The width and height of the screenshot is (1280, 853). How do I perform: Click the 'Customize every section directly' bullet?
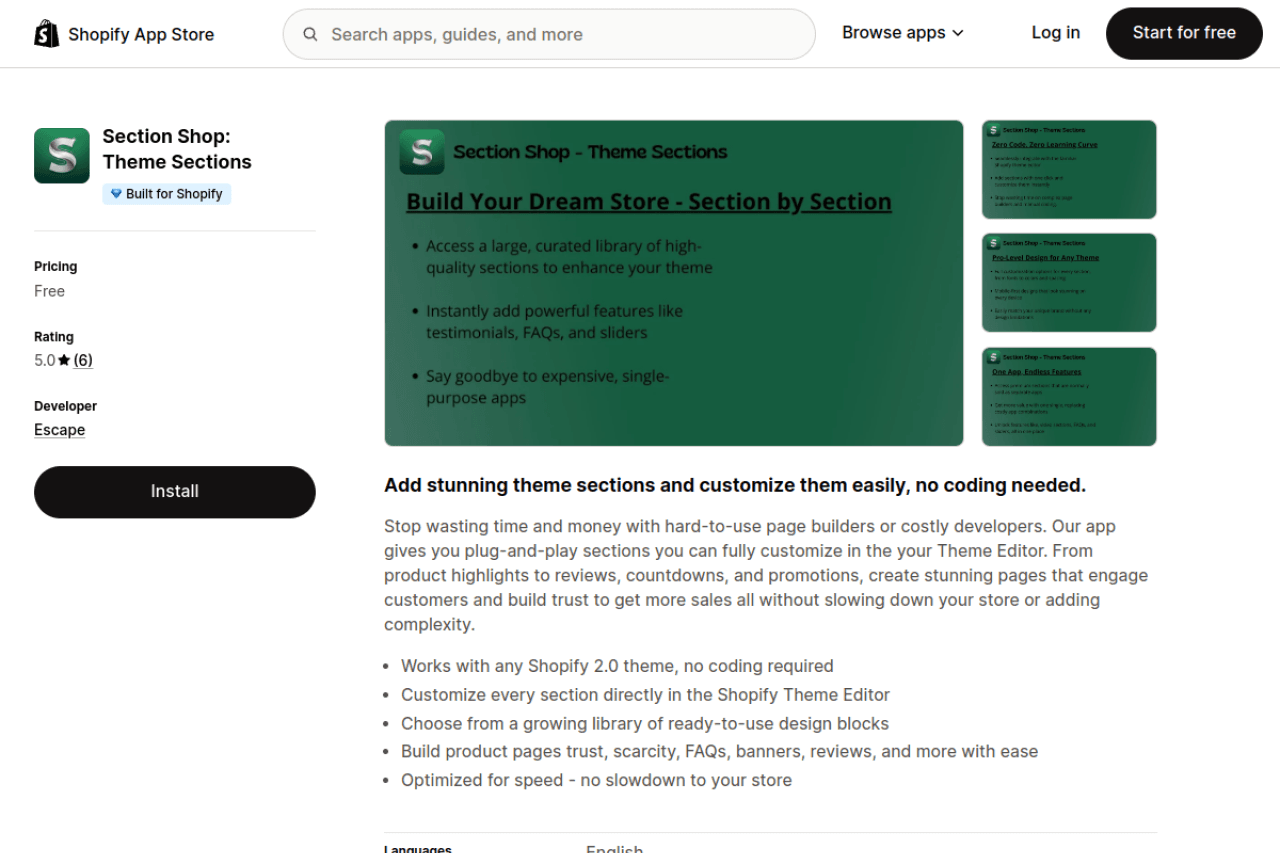click(x=645, y=694)
